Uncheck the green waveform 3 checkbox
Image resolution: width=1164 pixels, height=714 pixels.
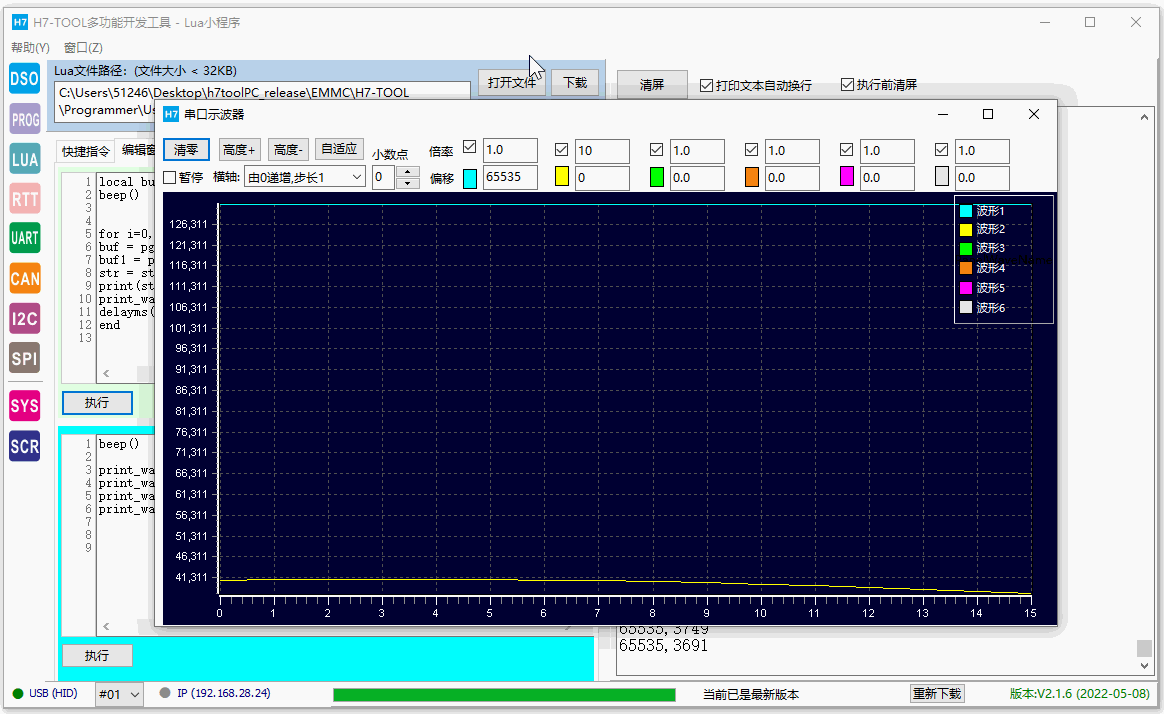point(656,150)
